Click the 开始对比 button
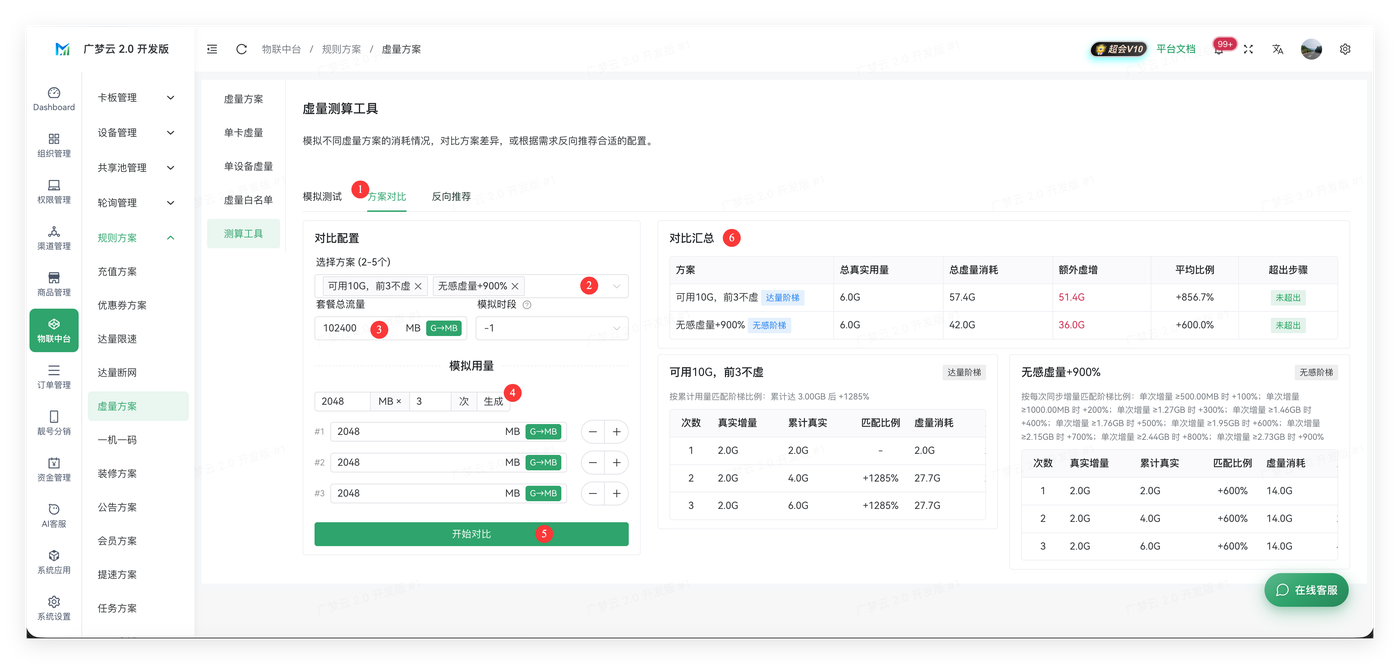The image size is (1400, 665). click(x=471, y=534)
